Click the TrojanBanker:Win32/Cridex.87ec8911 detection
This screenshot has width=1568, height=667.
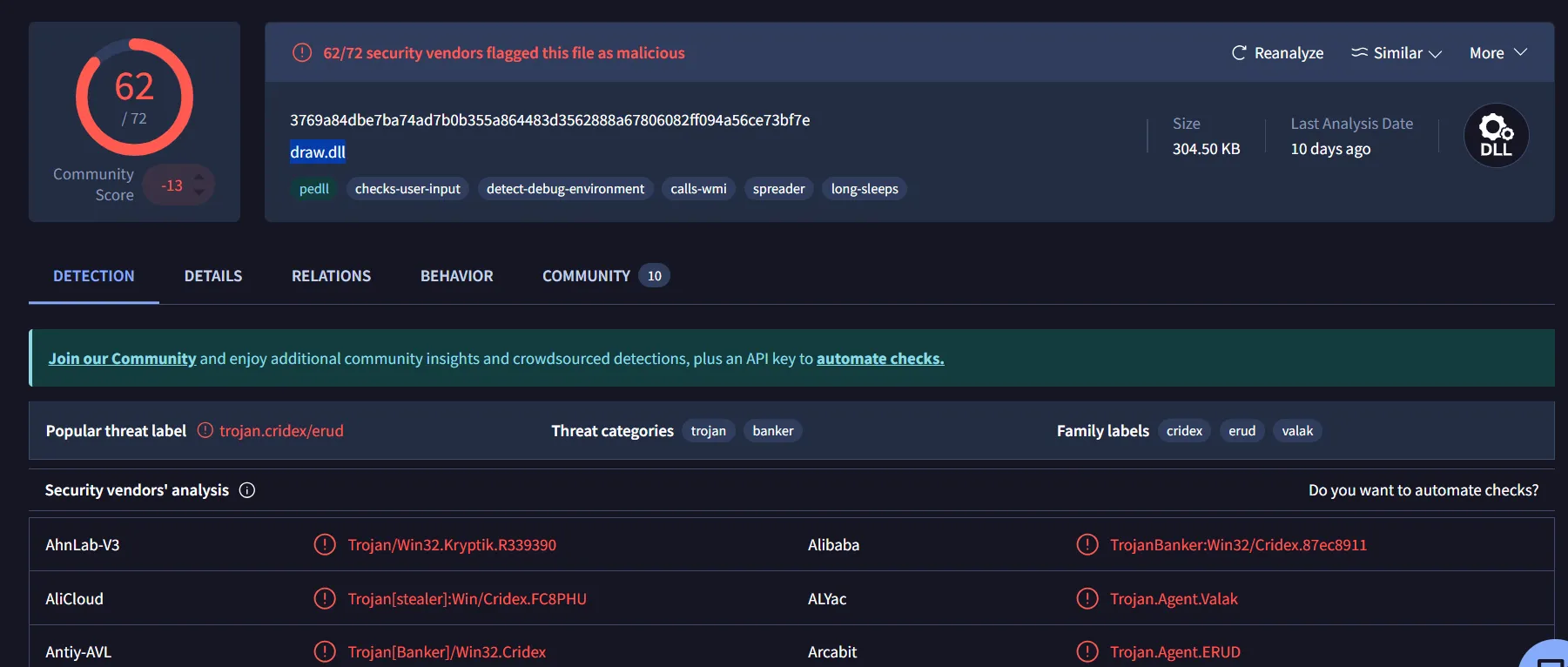[1238, 545]
